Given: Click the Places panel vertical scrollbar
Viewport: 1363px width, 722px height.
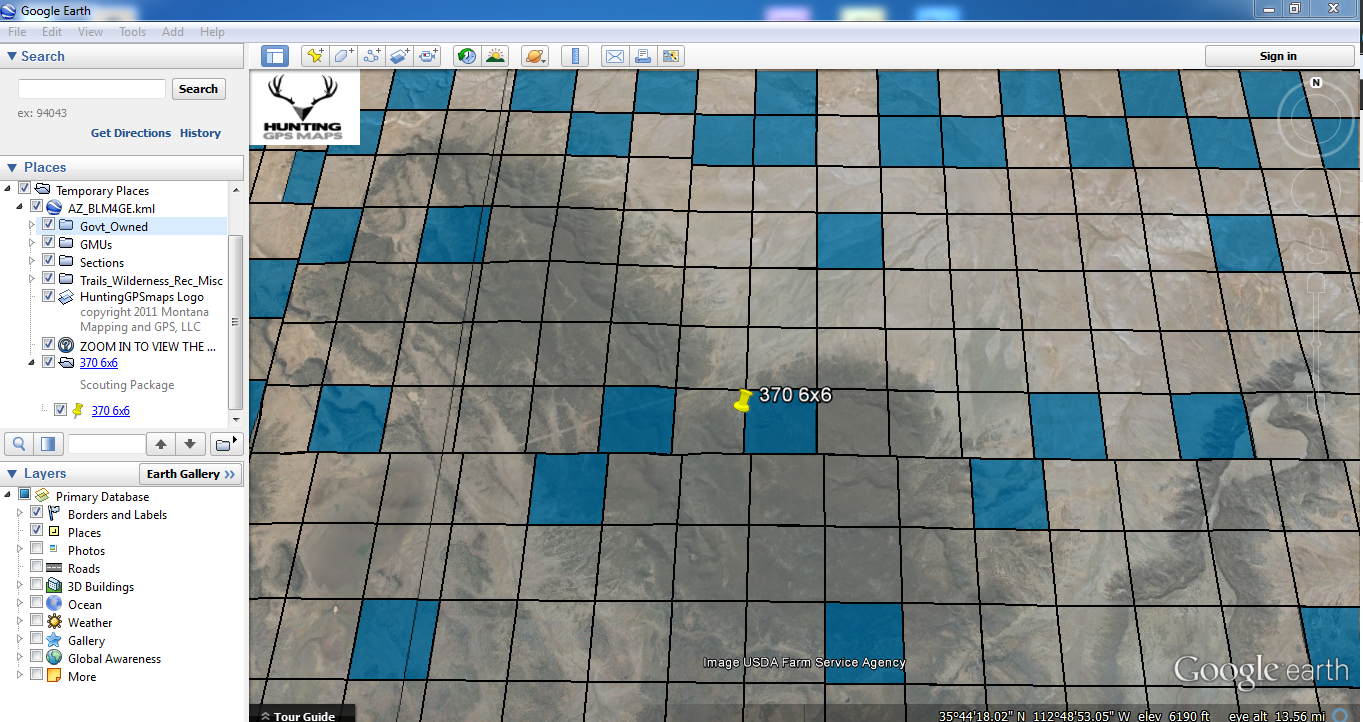Looking at the screenshot, I should (x=236, y=320).
